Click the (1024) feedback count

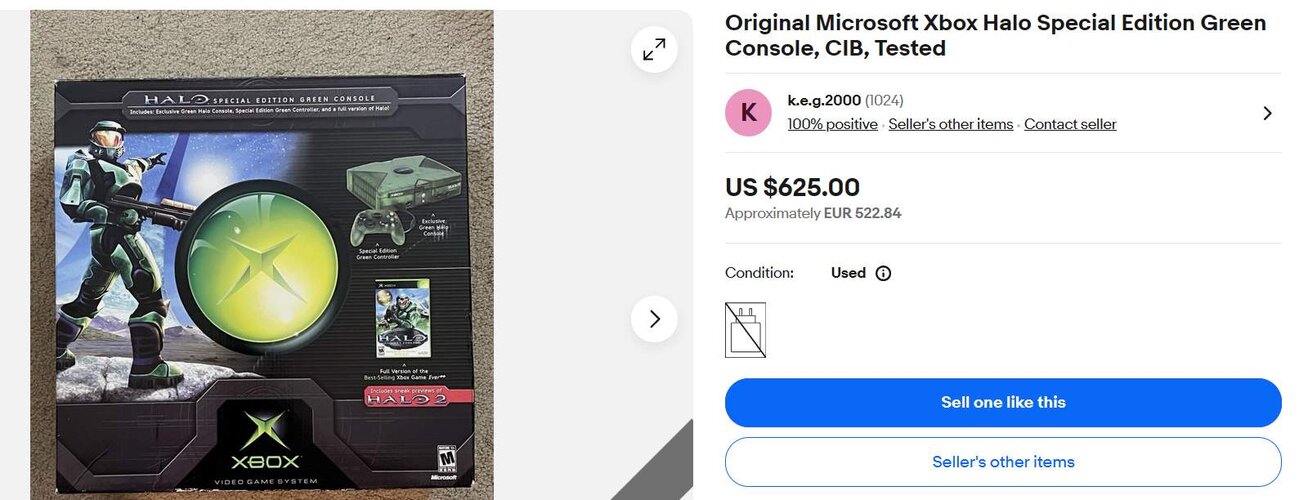884,100
